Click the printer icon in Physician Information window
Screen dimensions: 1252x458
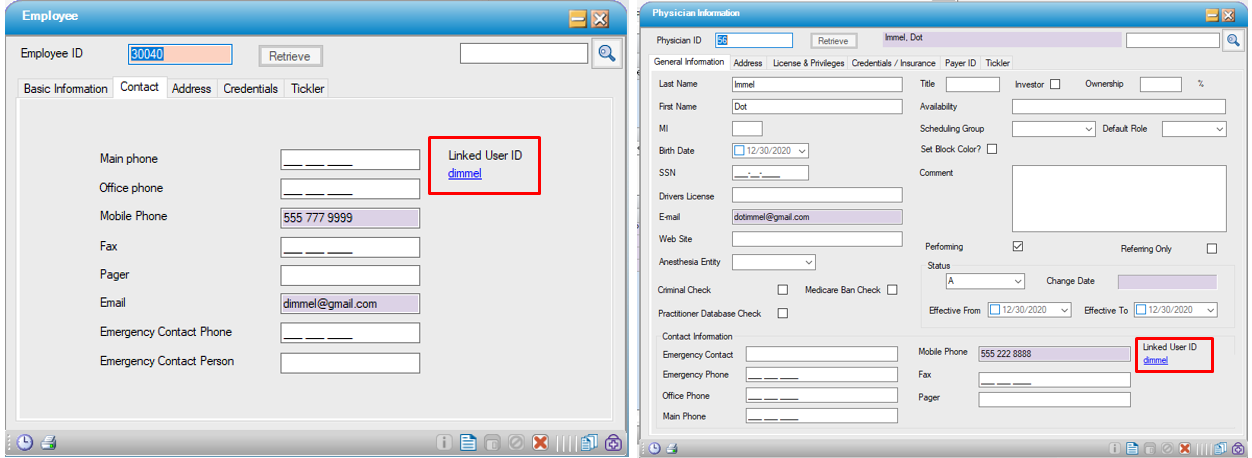click(x=672, y=449)
